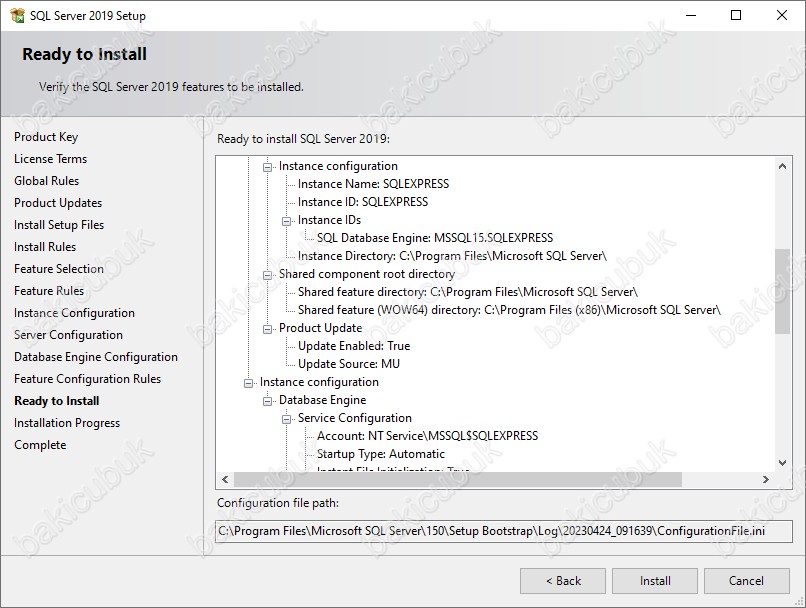Click the 'Ready to install SQL Server 2019:' label
The height and width of the screenshot is (608, 806).
[x=303, y=139]
